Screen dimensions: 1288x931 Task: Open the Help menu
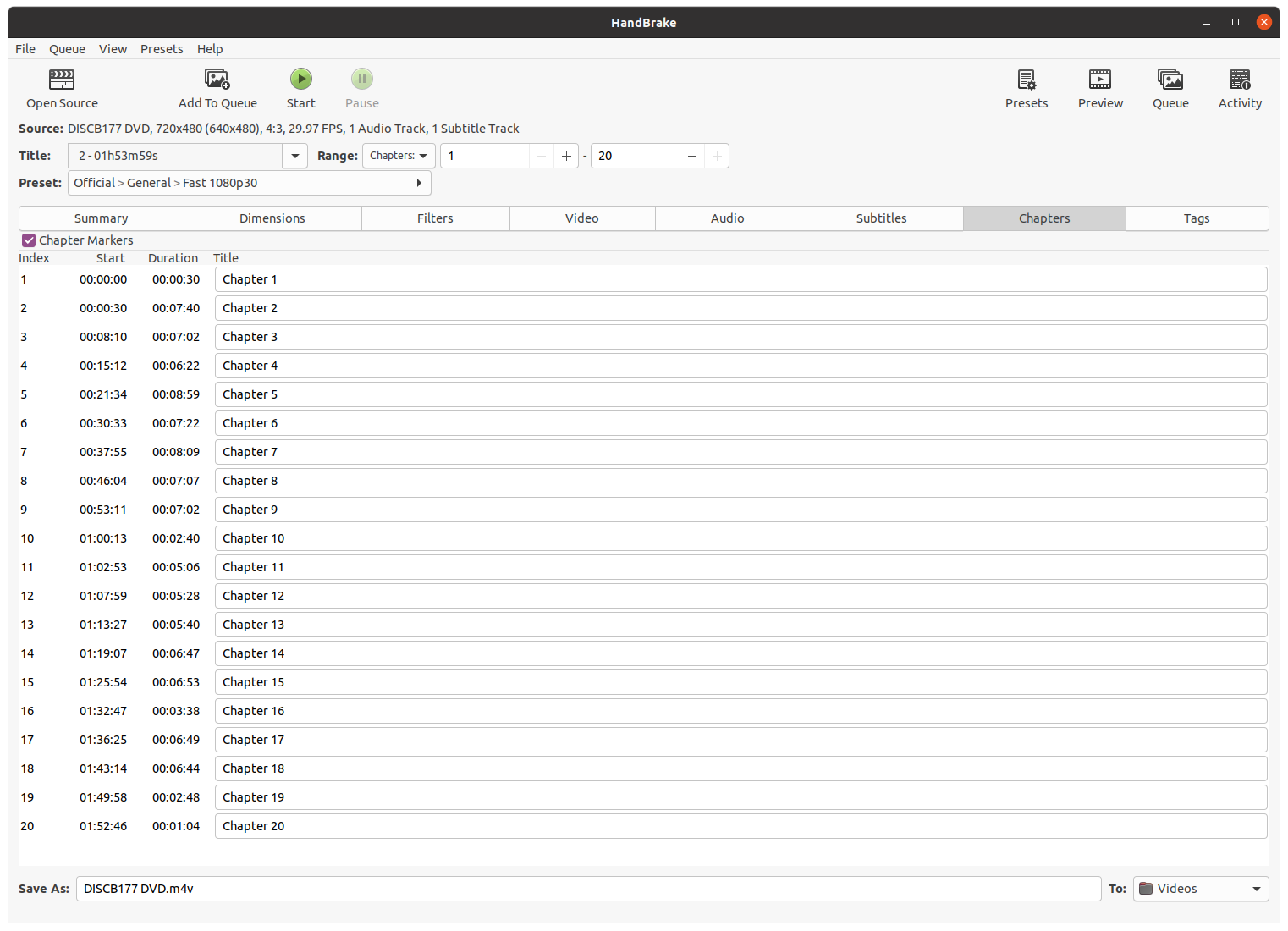click(x=210, y=48)
